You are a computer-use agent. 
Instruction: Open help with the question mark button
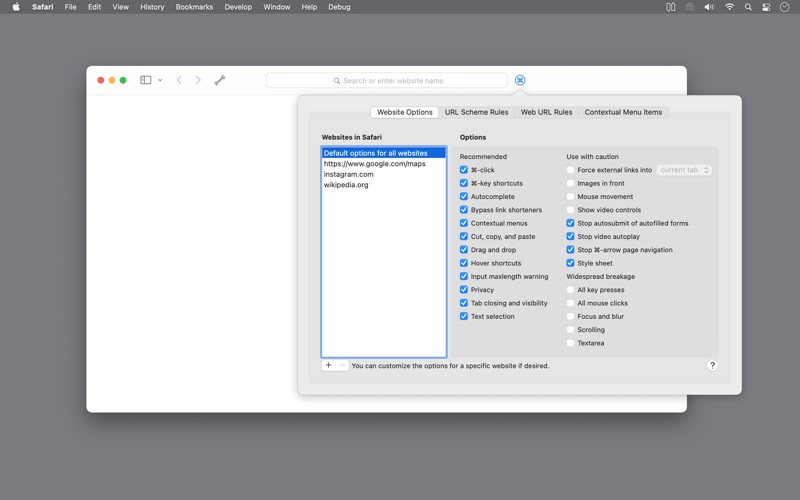click(712, 365)
